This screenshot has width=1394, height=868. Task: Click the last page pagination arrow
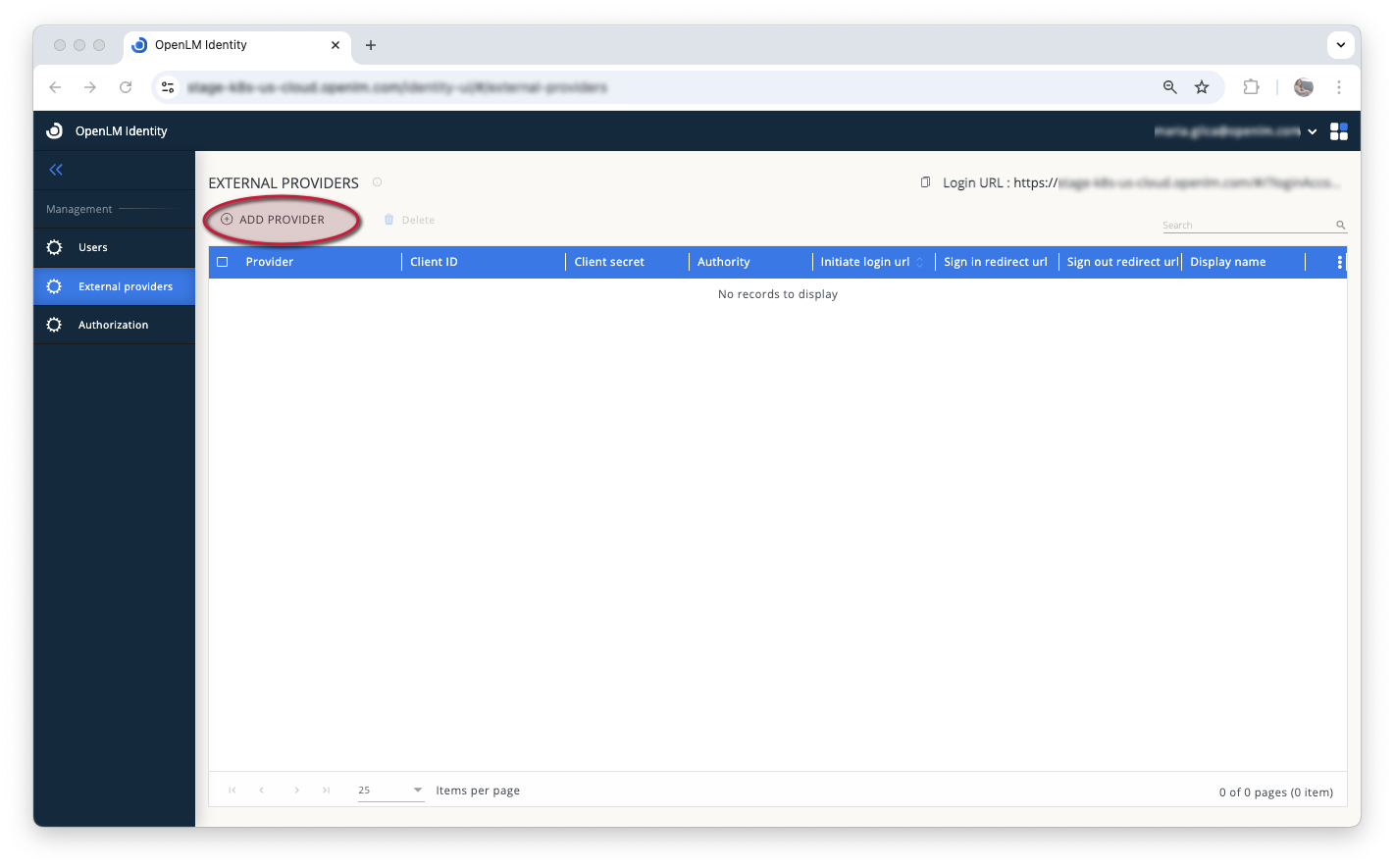point(326,790)
